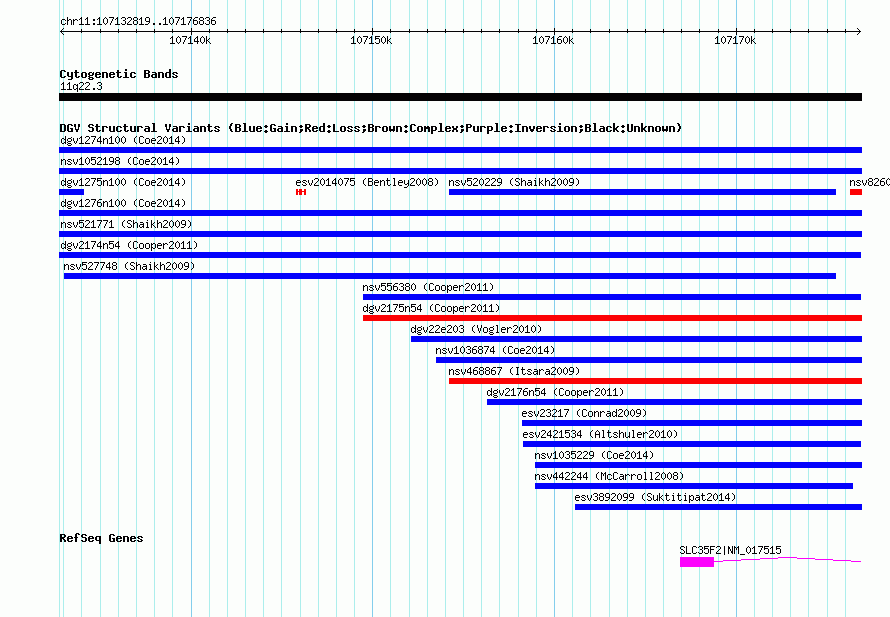Click the RefSeq Genes track title
Screen dimensions: 890x617
101,538
